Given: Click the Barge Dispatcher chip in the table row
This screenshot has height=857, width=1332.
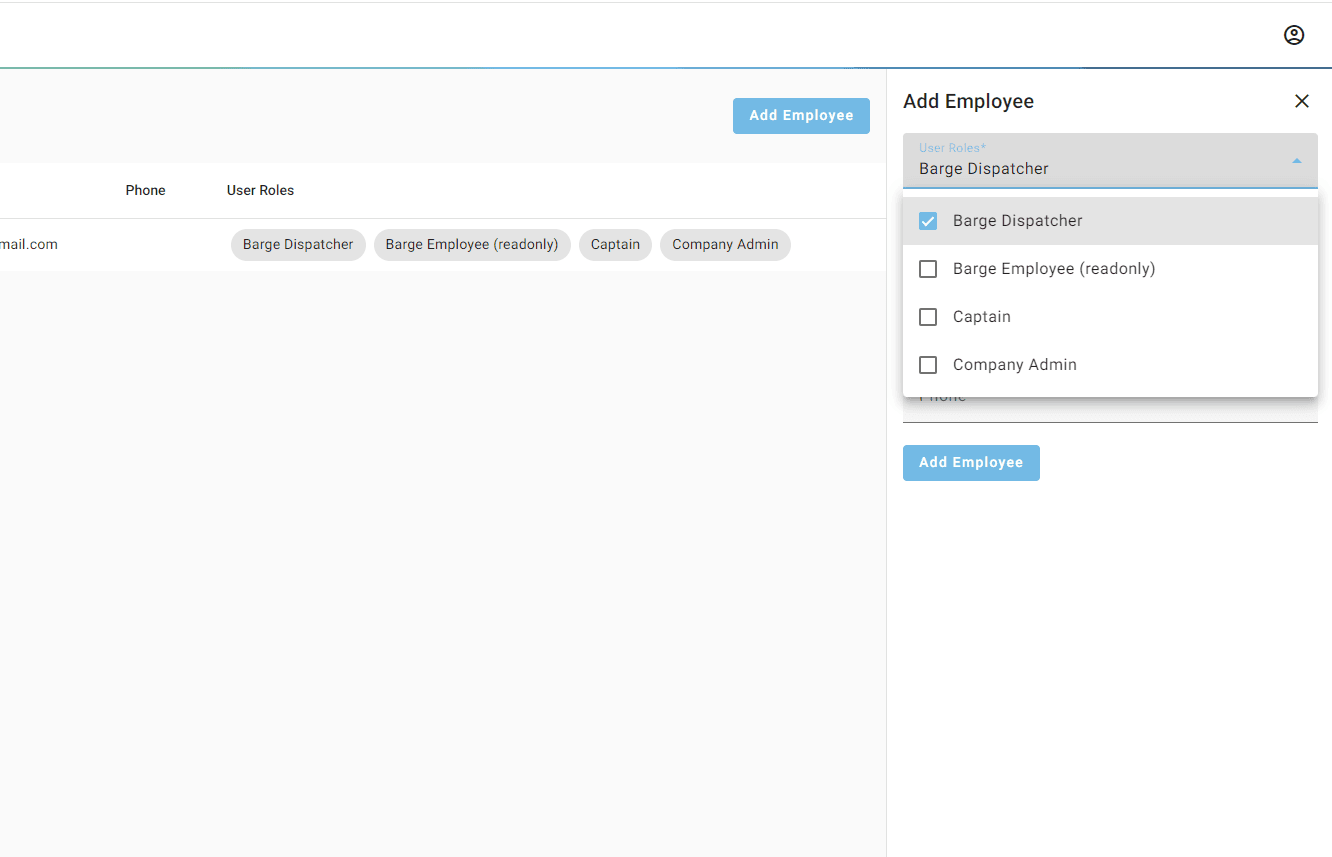Looking at the screenshot, I should tap(298, 245).
